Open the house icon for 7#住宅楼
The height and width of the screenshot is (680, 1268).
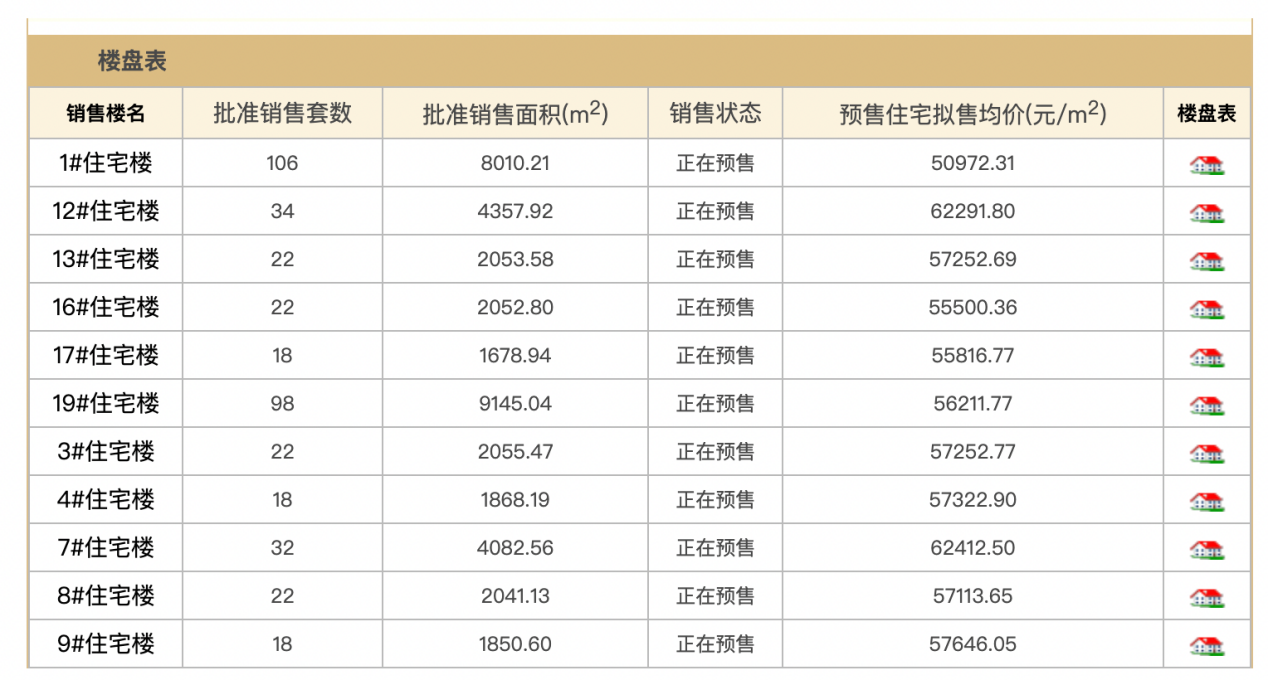(x=1207, y=548)
